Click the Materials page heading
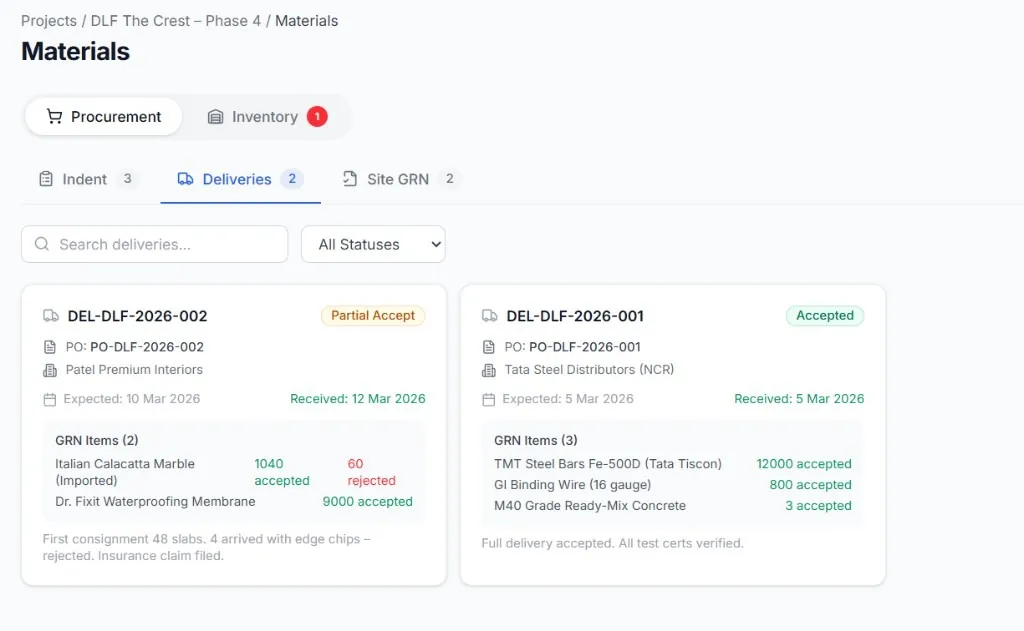Screen dimensions: 1024x631 76,52
